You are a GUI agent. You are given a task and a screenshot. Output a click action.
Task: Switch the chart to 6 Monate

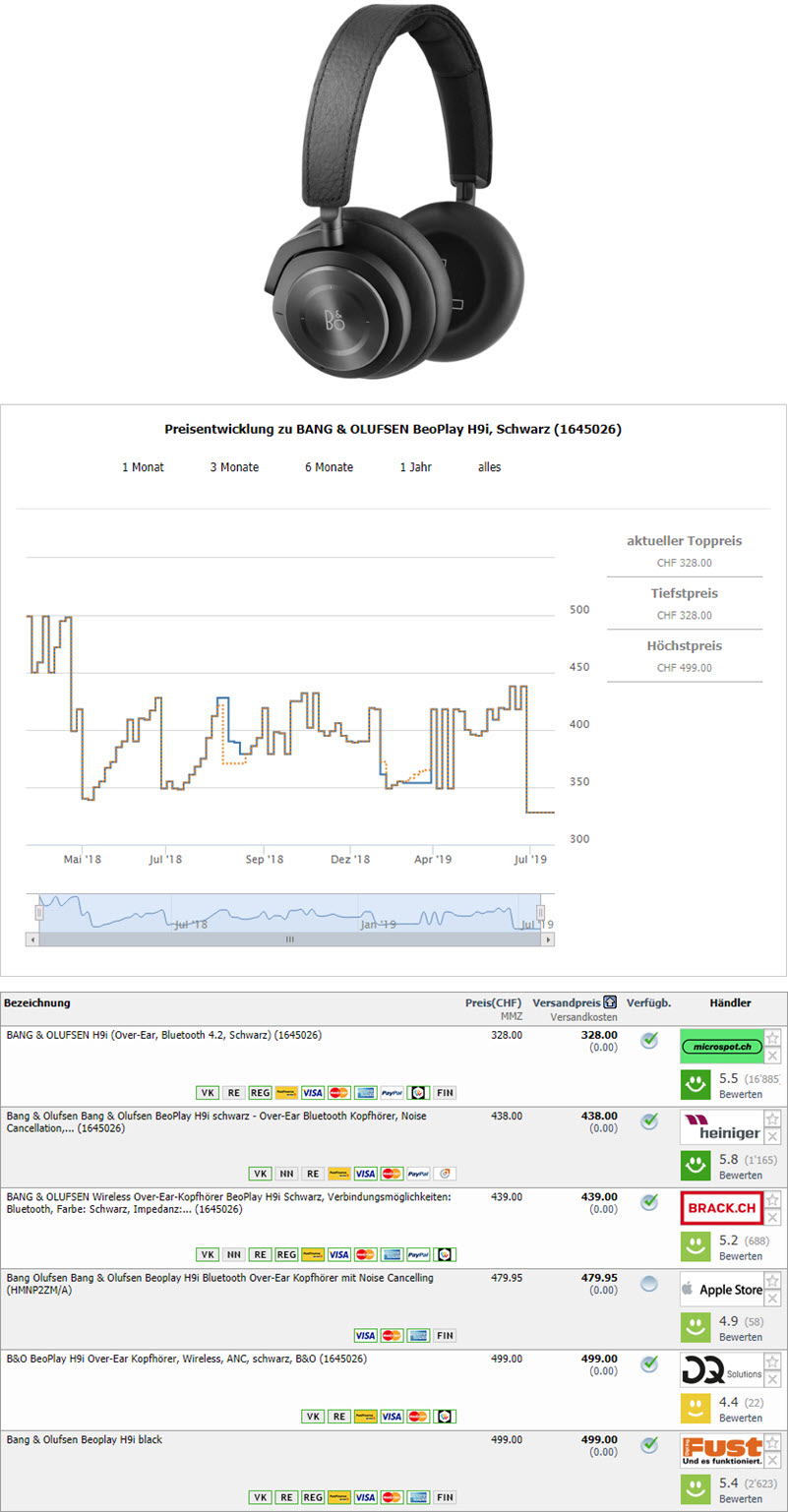pyautogui.click(x=329, y=467)
